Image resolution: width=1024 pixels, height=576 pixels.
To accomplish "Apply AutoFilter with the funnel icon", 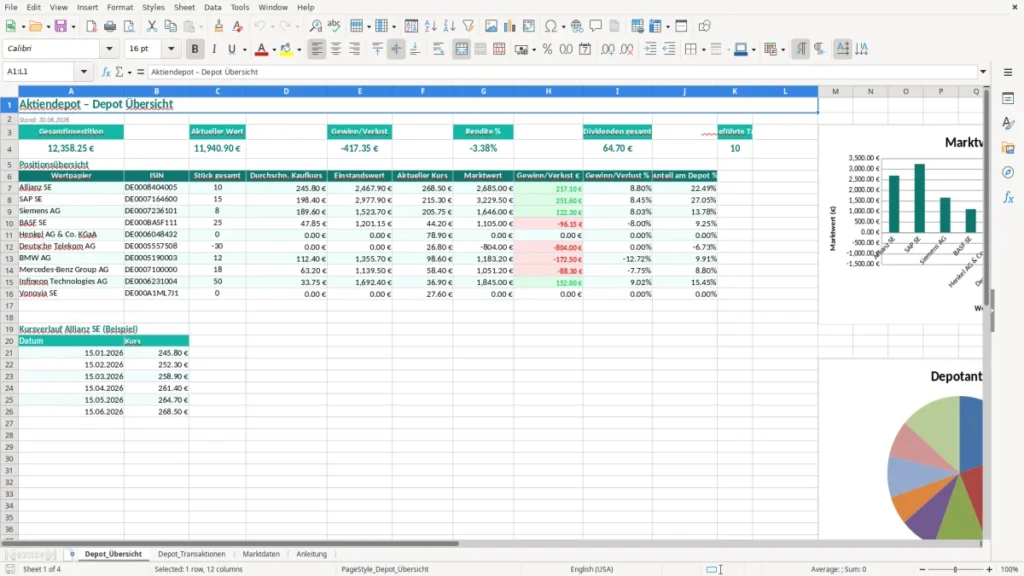I will point(468,26).
